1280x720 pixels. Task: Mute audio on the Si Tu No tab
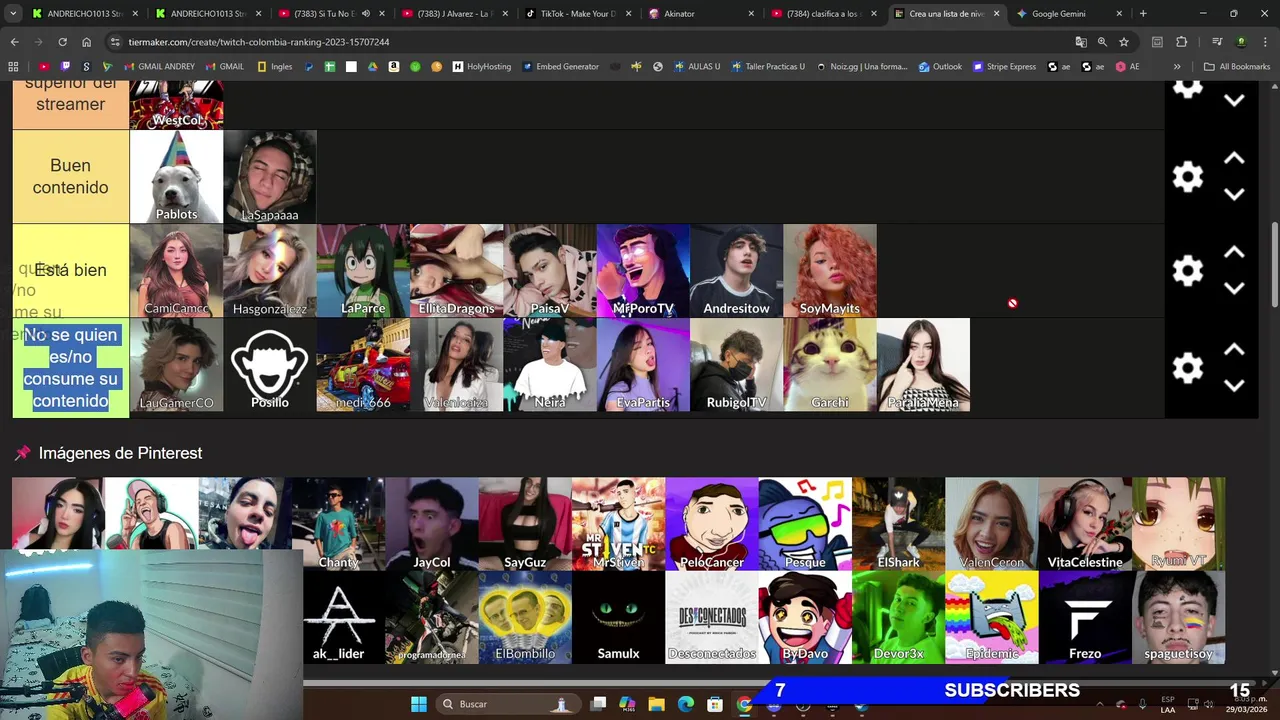(365, 14)
